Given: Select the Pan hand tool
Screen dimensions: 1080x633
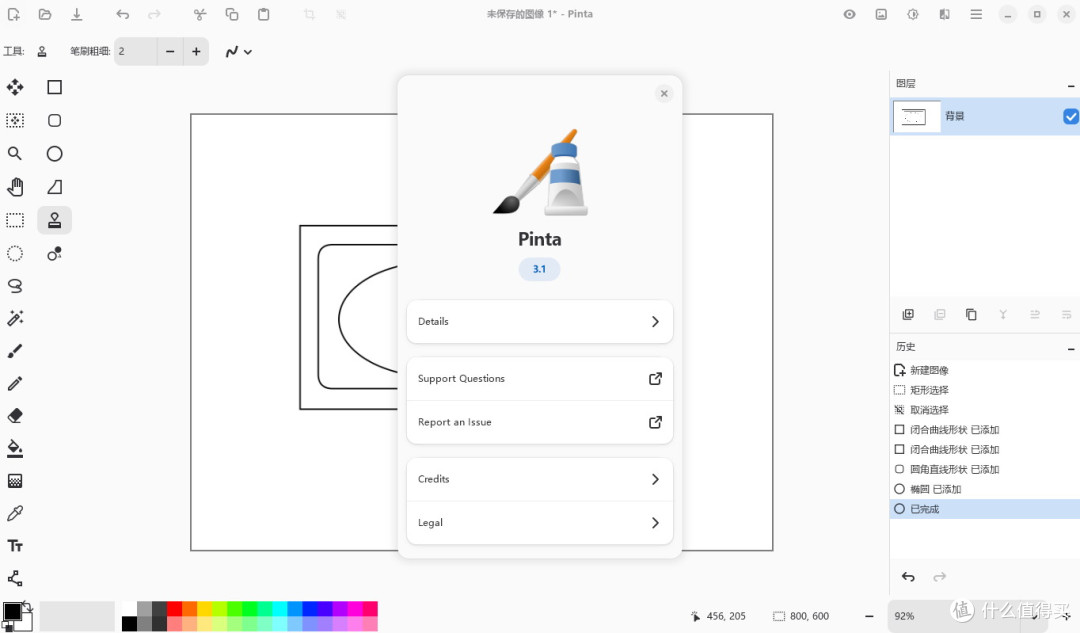Looking at the screenshot, I should pyautogui.click(x=15, y=187).
